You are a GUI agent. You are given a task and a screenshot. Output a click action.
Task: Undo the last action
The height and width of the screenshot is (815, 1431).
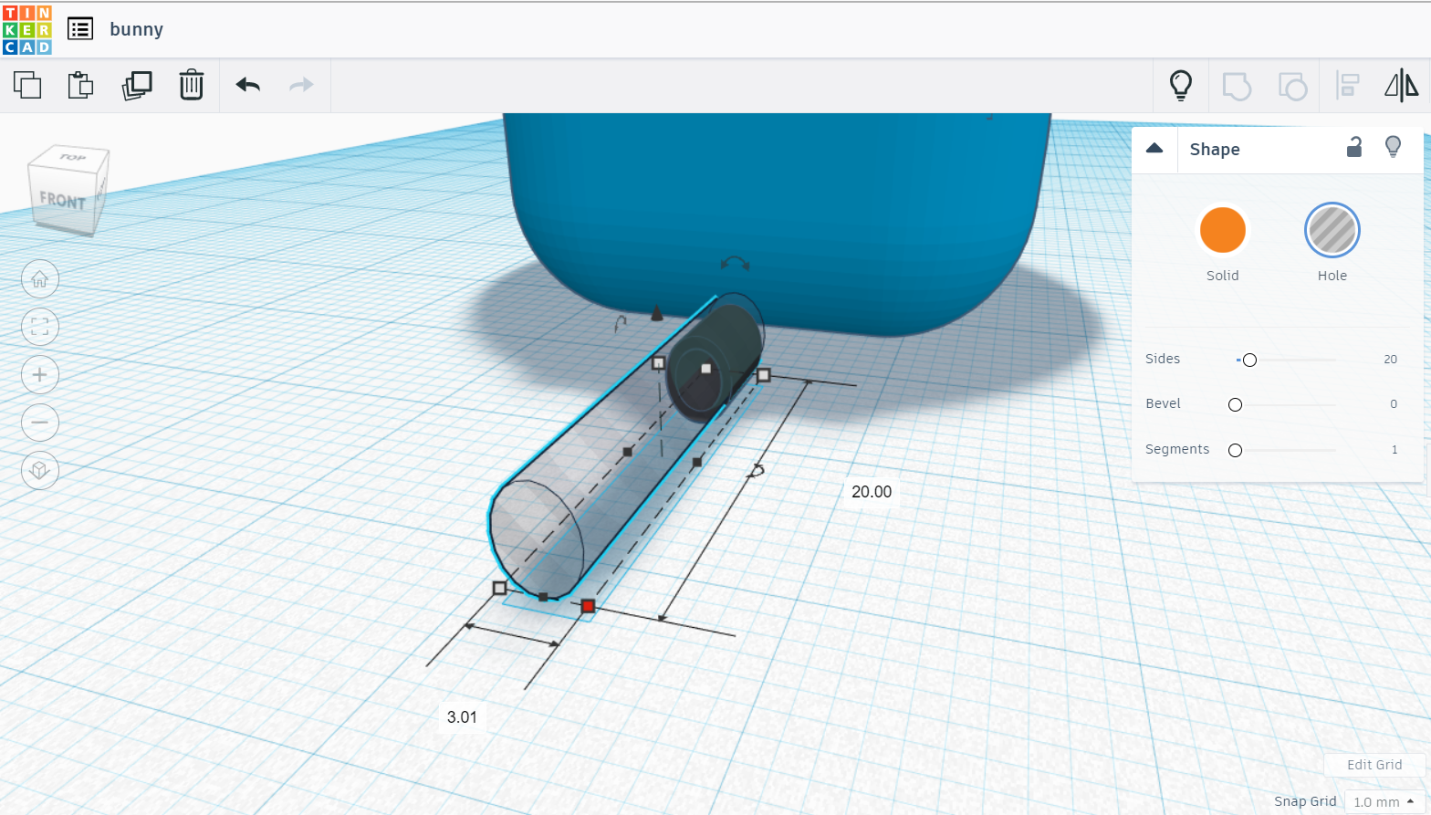(248, 85)
